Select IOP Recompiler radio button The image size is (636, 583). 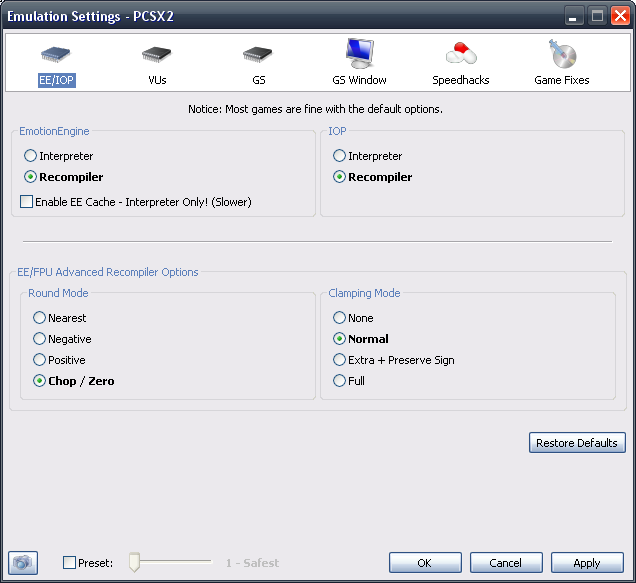(x=339, y=177)
